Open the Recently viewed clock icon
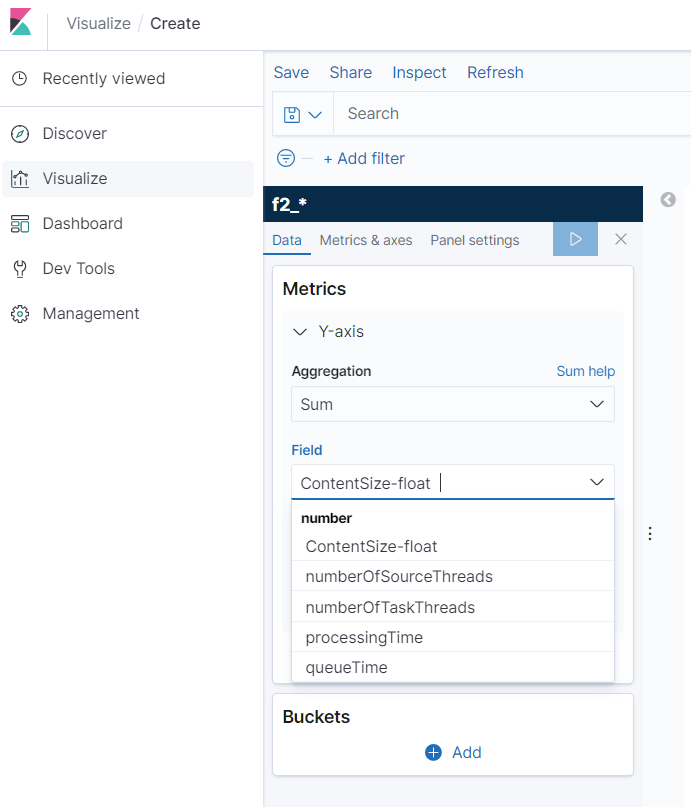Viewport: 691px width, 807px height. click(x=20, y=78)
